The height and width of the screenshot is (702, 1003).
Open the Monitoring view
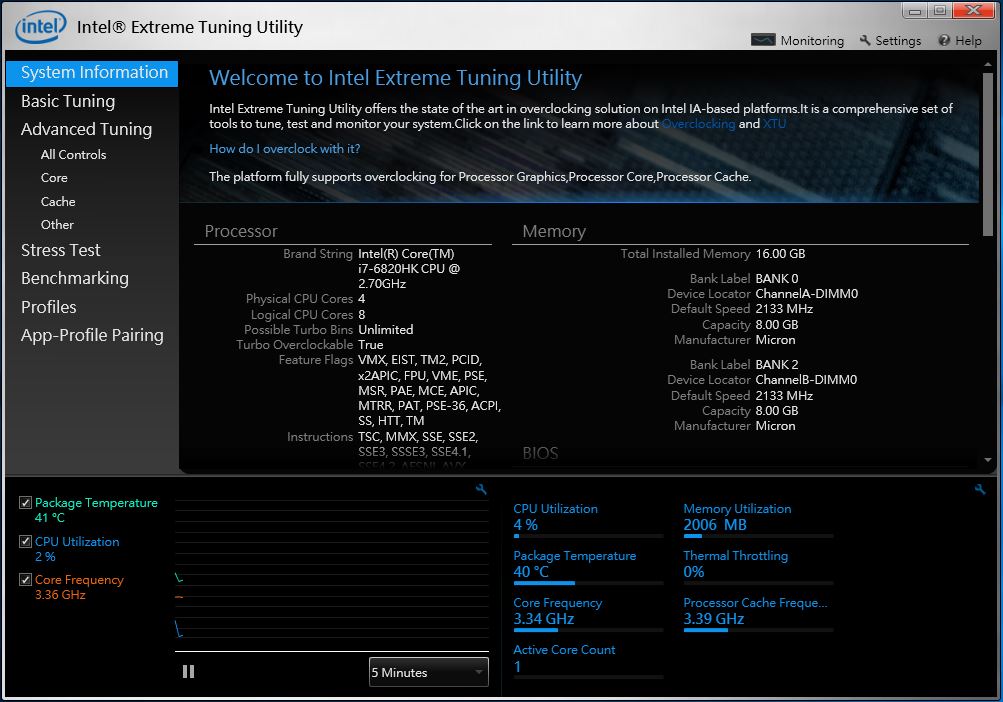tap(797, 40)
